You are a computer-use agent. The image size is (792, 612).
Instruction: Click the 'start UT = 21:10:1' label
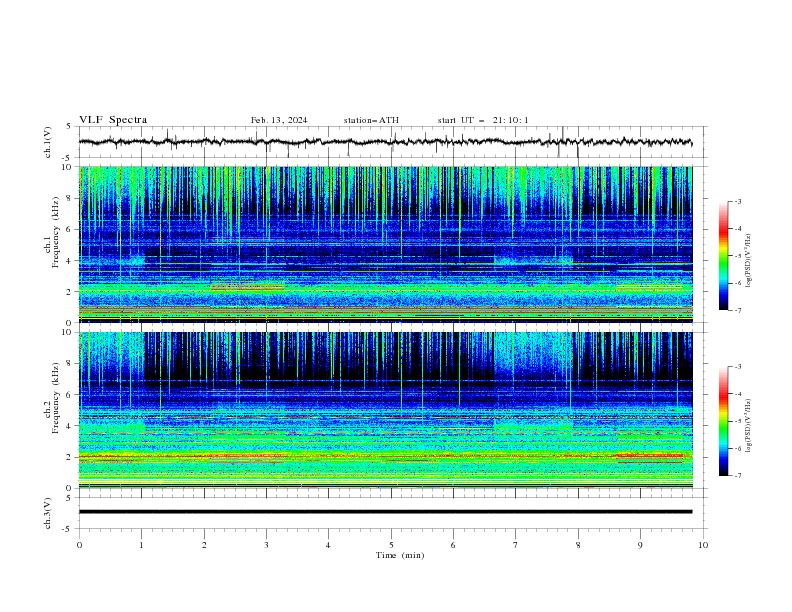pos(483,120)
